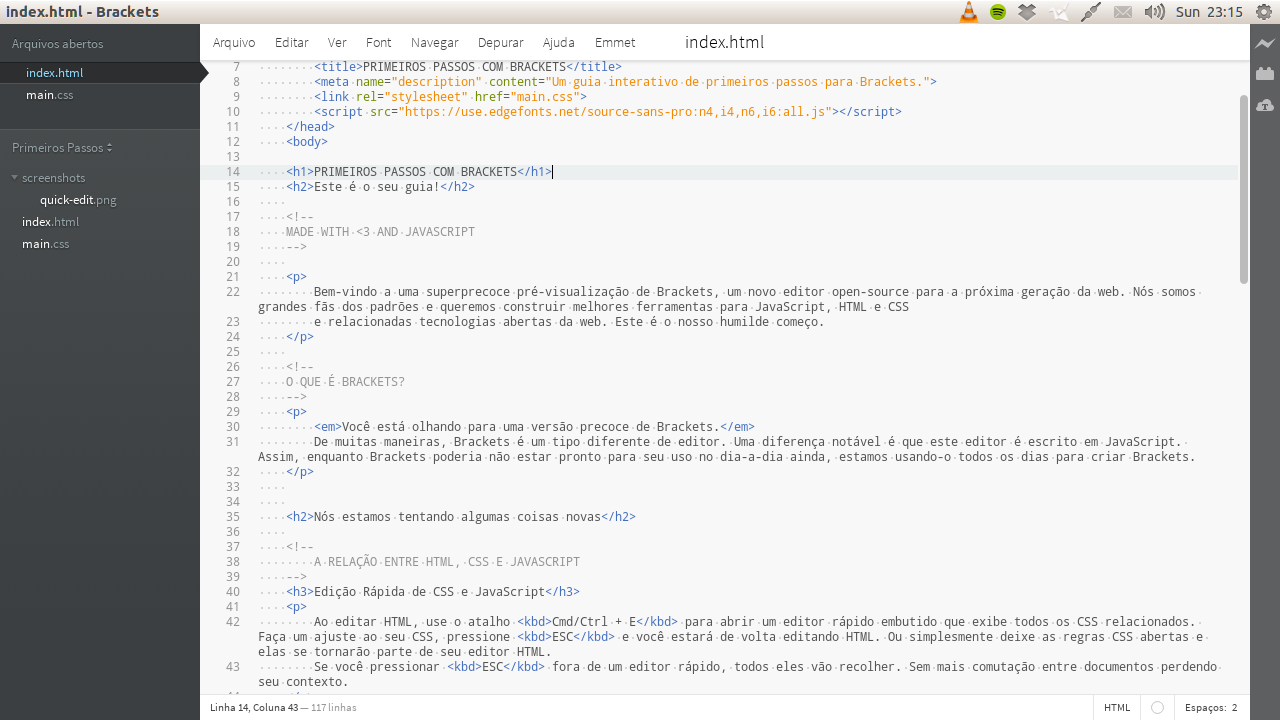Viewport: 1280px width, 720px height.
Task: Open Live Preview with the lightning bolt icon
Action: [x=1265, y=43]
